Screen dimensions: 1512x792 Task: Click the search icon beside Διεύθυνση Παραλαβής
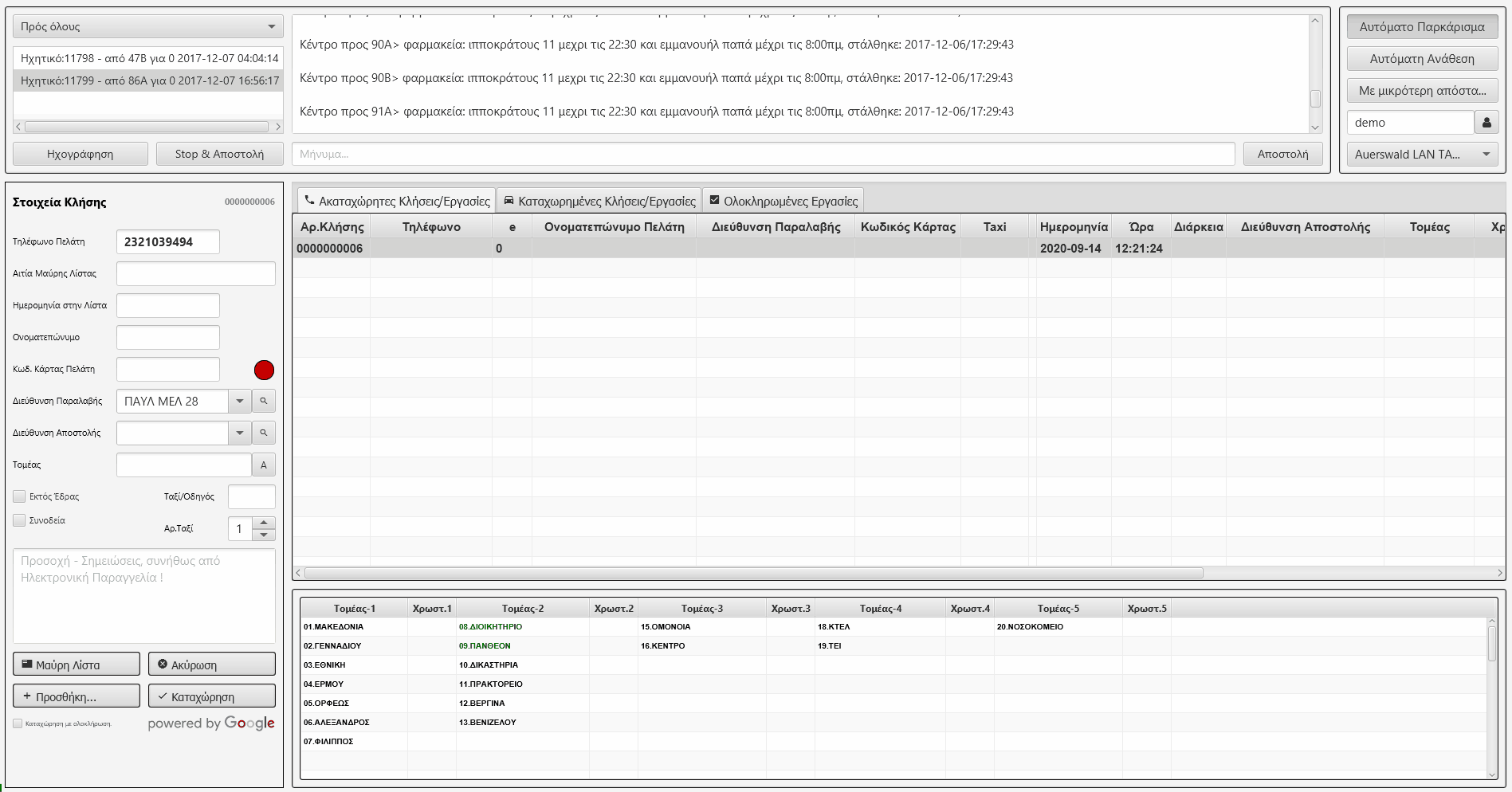point(264,401)
